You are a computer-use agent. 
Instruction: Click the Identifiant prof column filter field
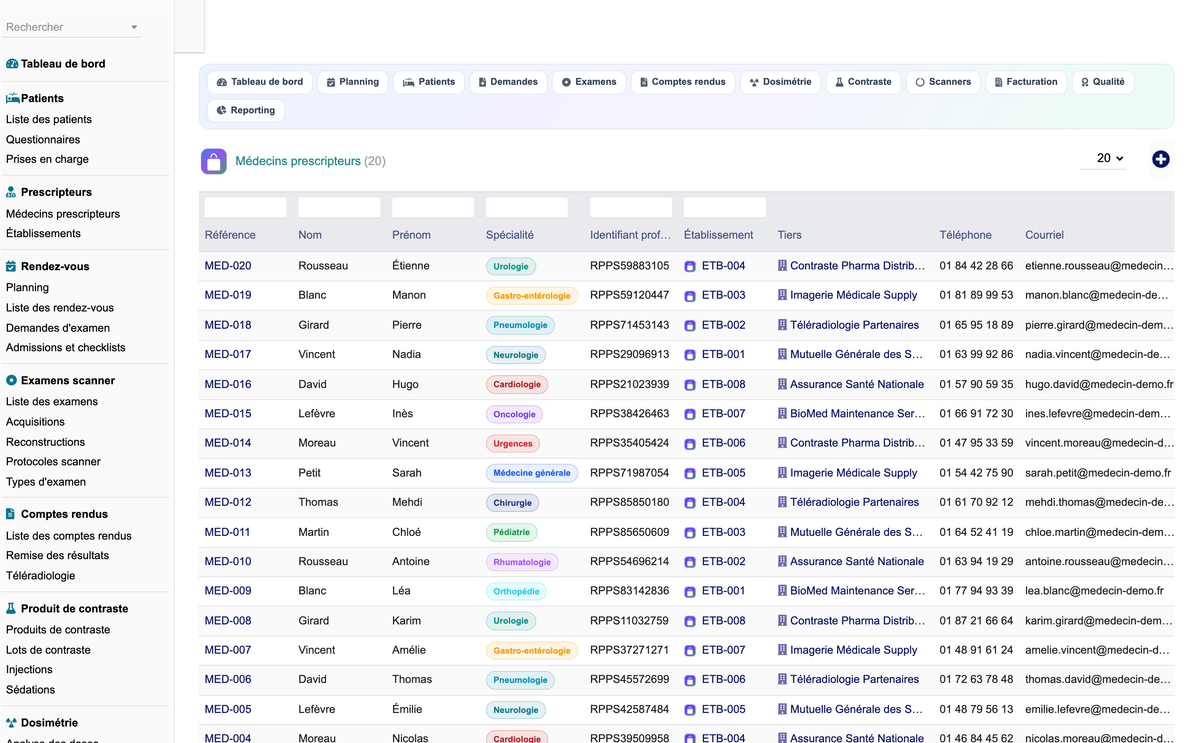631,207
